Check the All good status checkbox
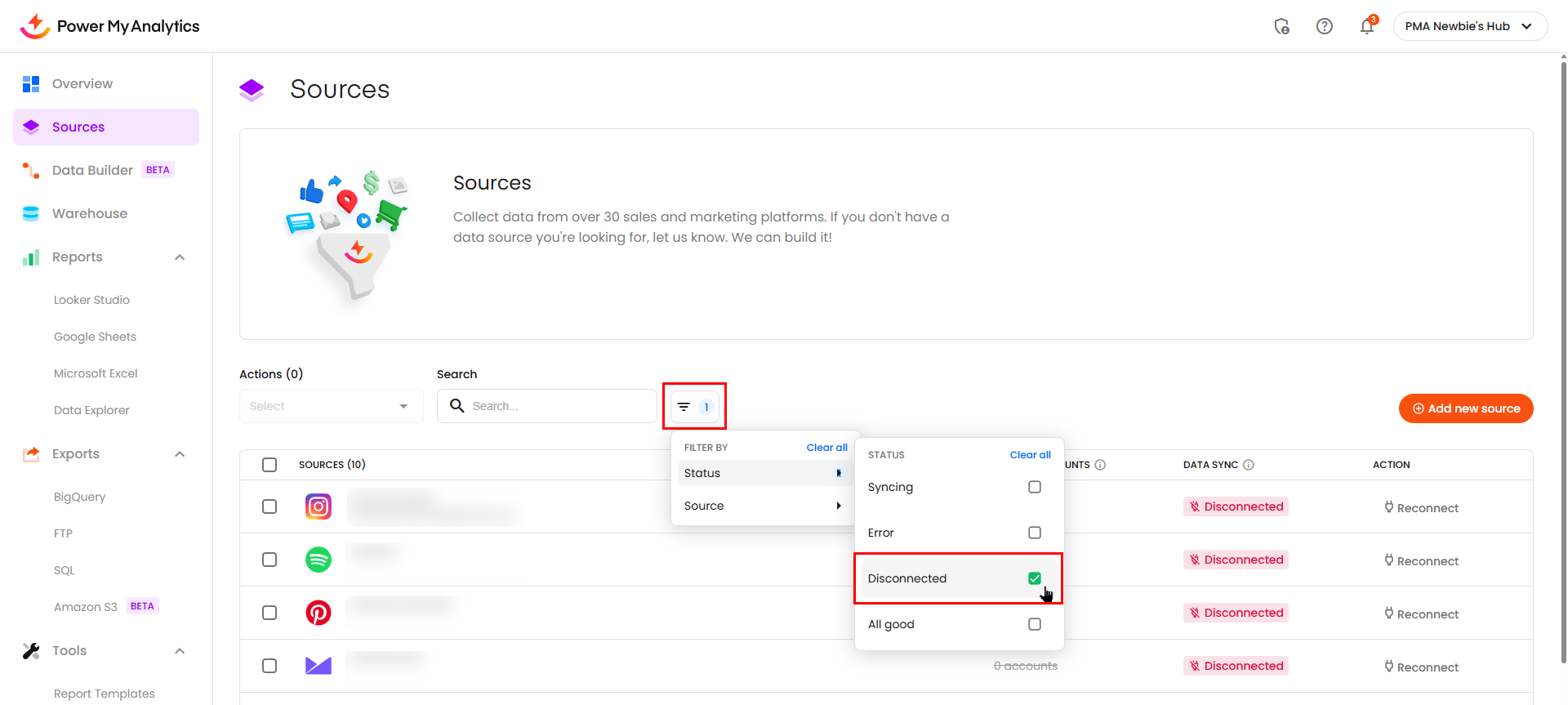 1034,624
